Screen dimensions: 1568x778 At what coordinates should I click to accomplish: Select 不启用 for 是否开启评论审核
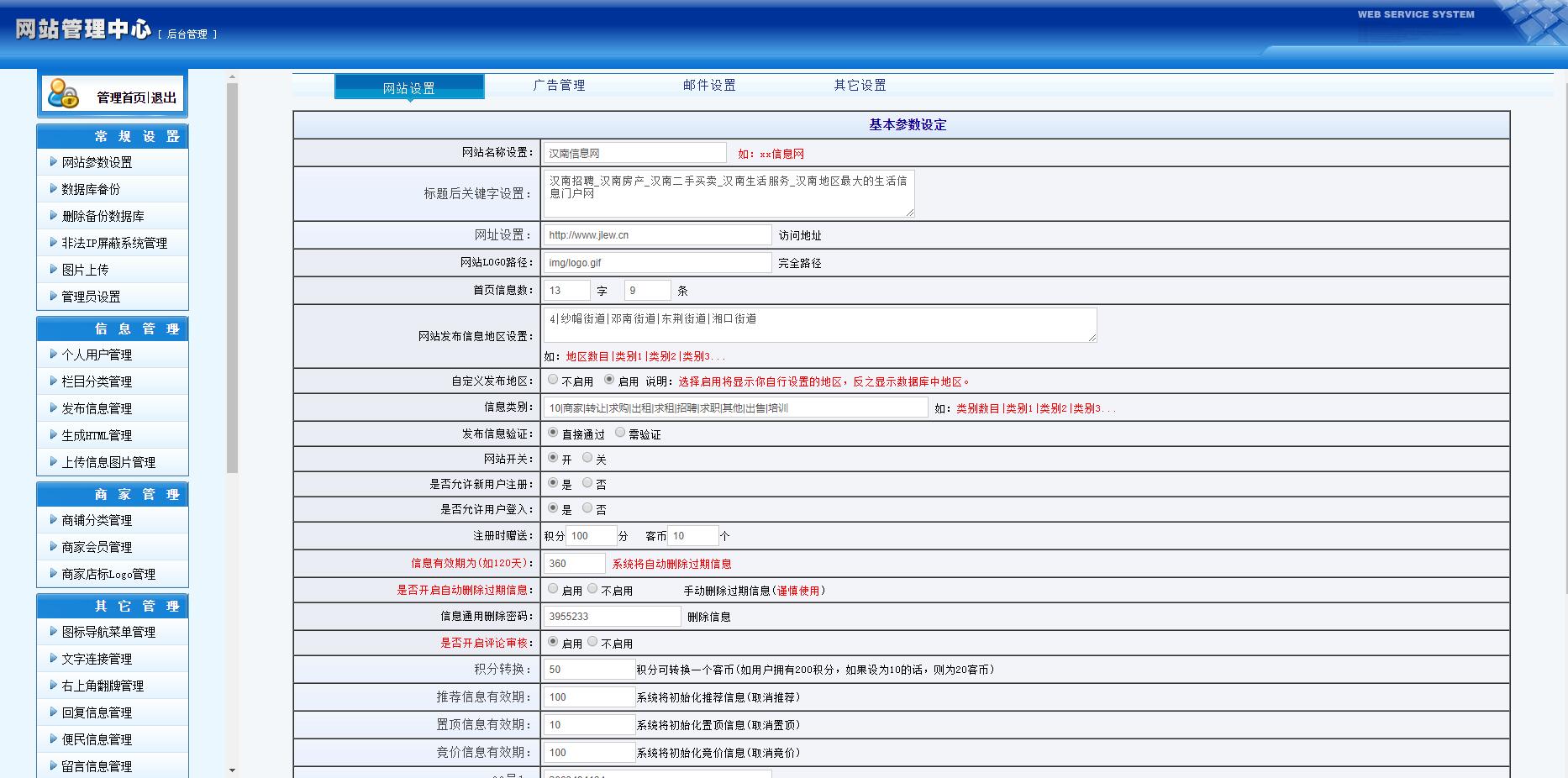tap(592, 642)
